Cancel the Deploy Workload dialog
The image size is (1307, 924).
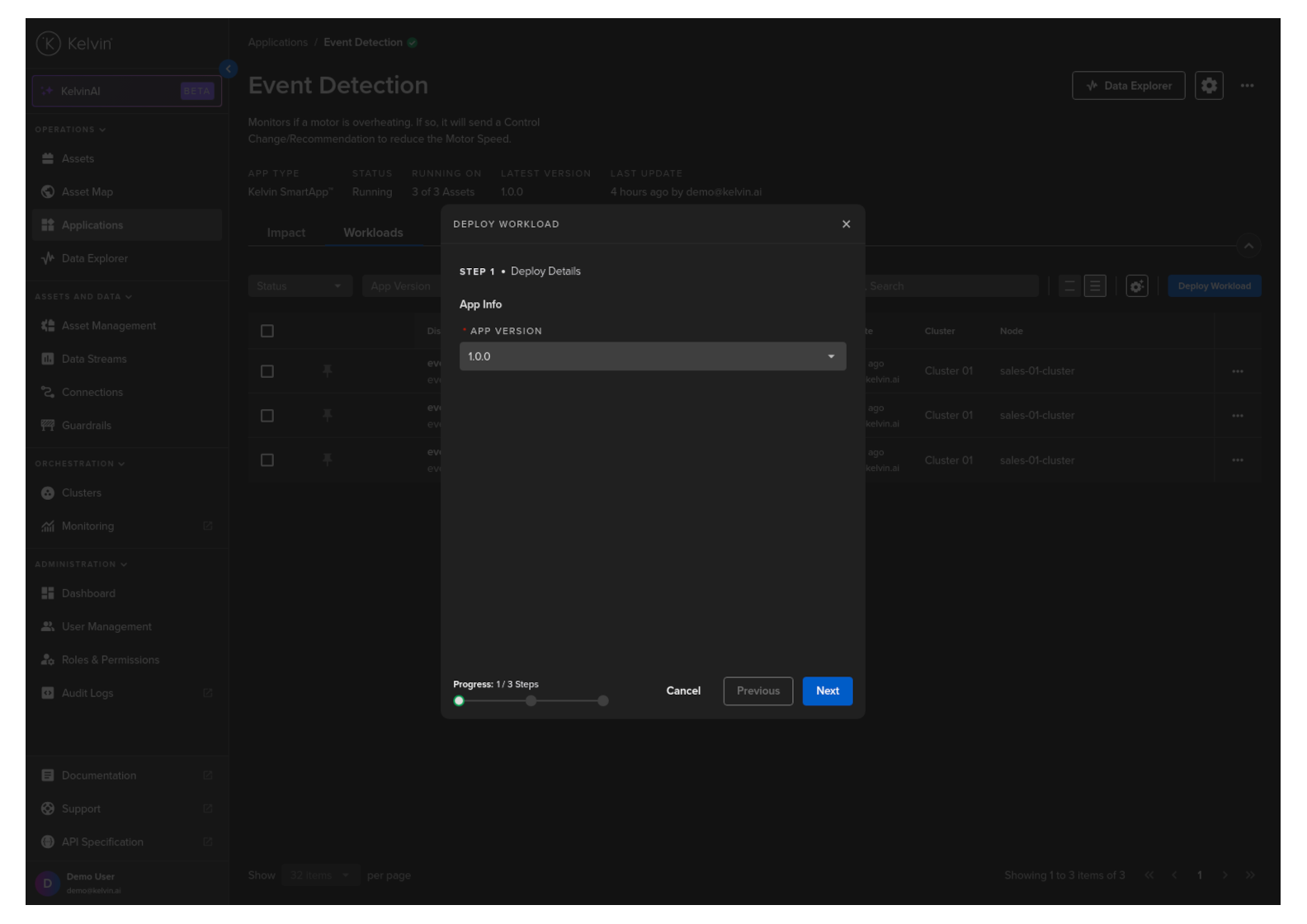(682, 691)
